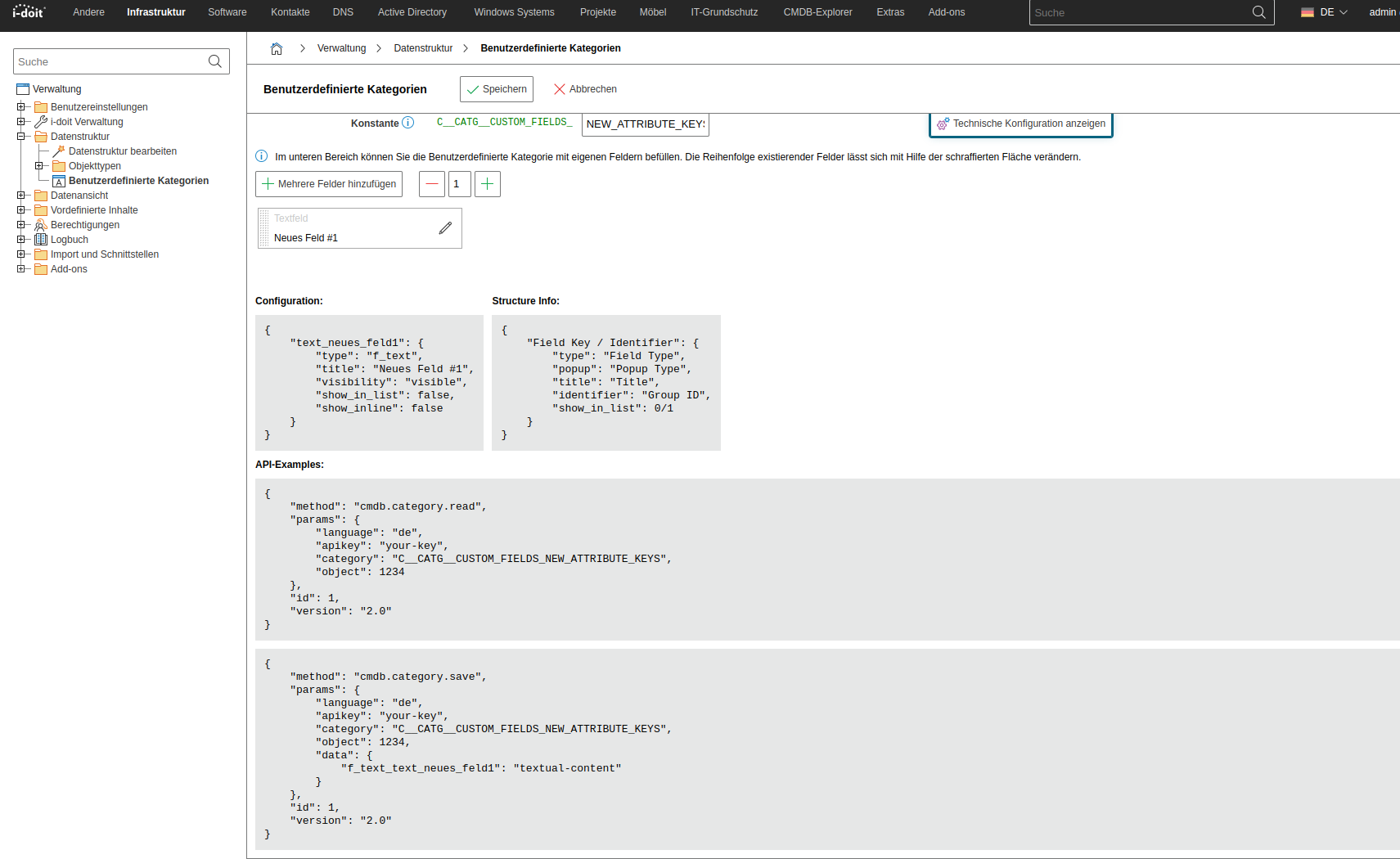The width and height of the screenshot is (1400, 859).
Task: Click the red minus button to reduce field count
Action: click(432, 184)
